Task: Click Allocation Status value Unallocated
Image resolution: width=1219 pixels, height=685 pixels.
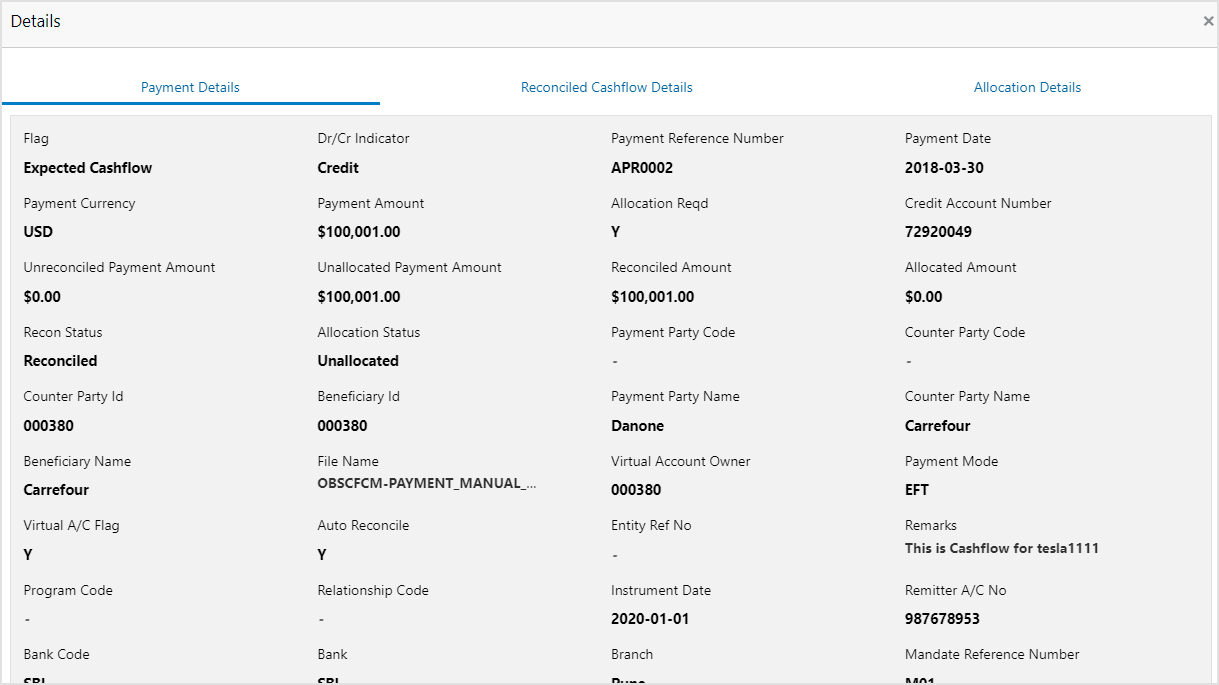Action: click(358, 361)
